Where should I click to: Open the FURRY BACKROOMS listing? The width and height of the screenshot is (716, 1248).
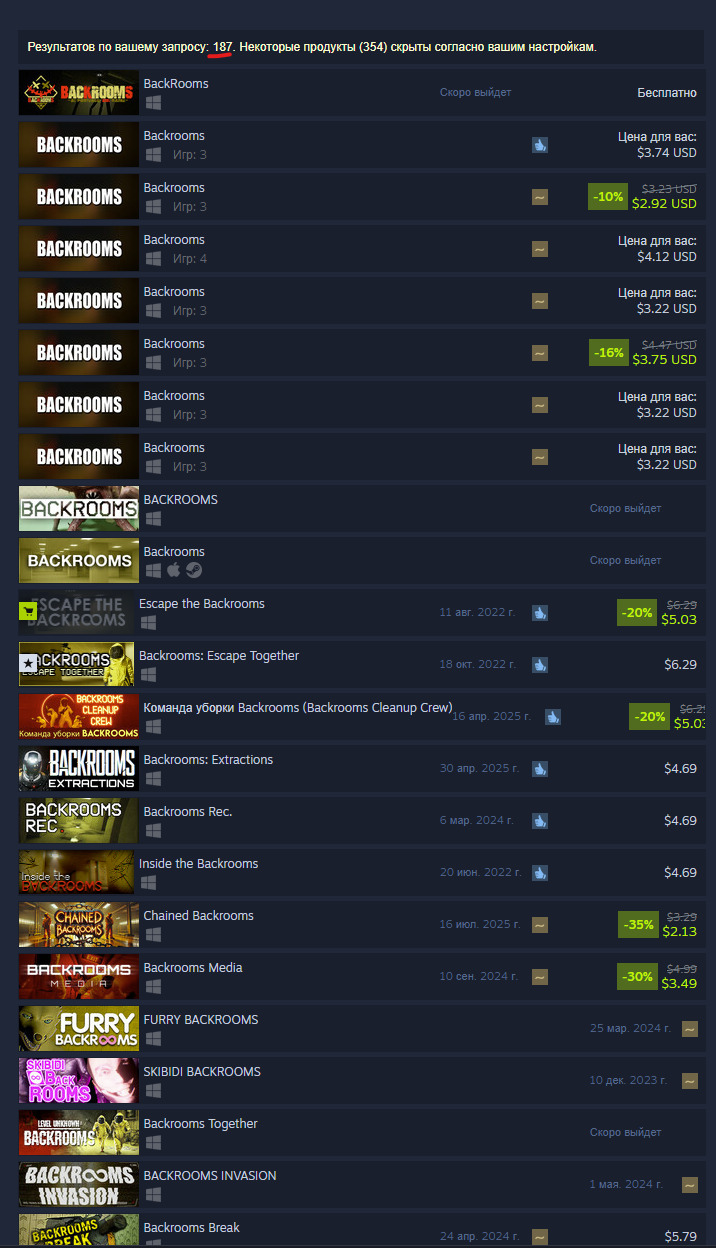[x=361, y=1029]
